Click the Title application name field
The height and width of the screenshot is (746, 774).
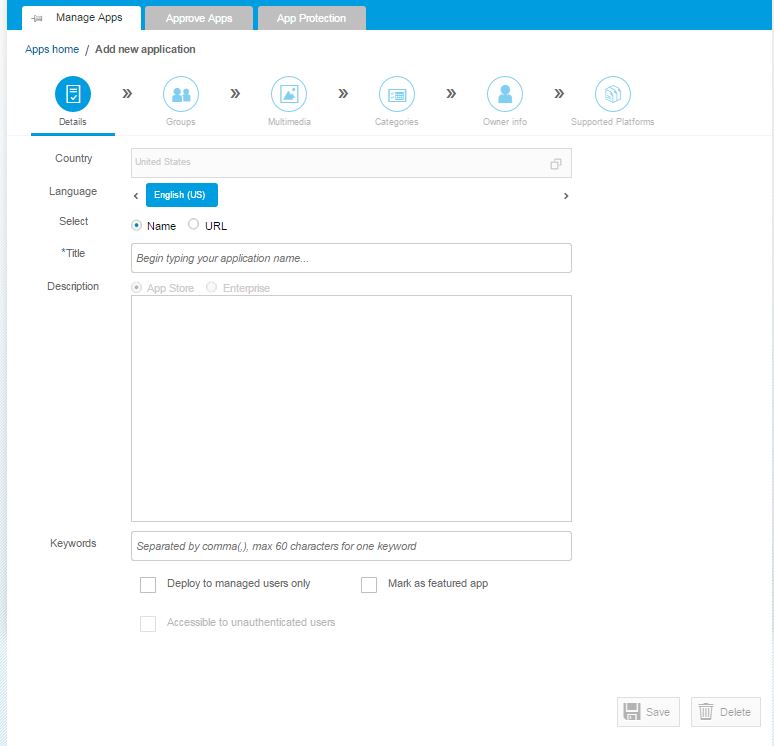coord(351,258)
